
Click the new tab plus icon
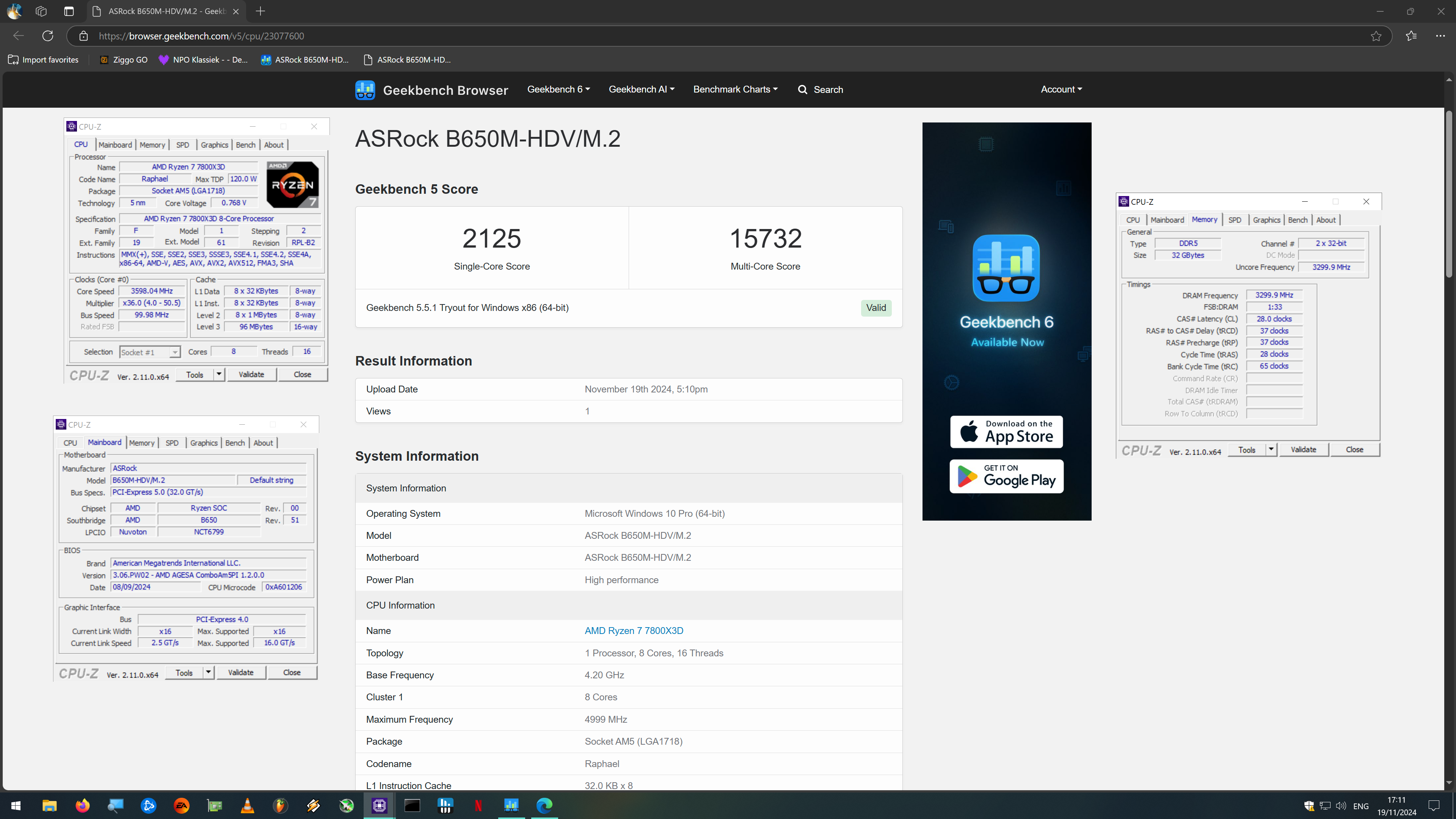(260, 11)
